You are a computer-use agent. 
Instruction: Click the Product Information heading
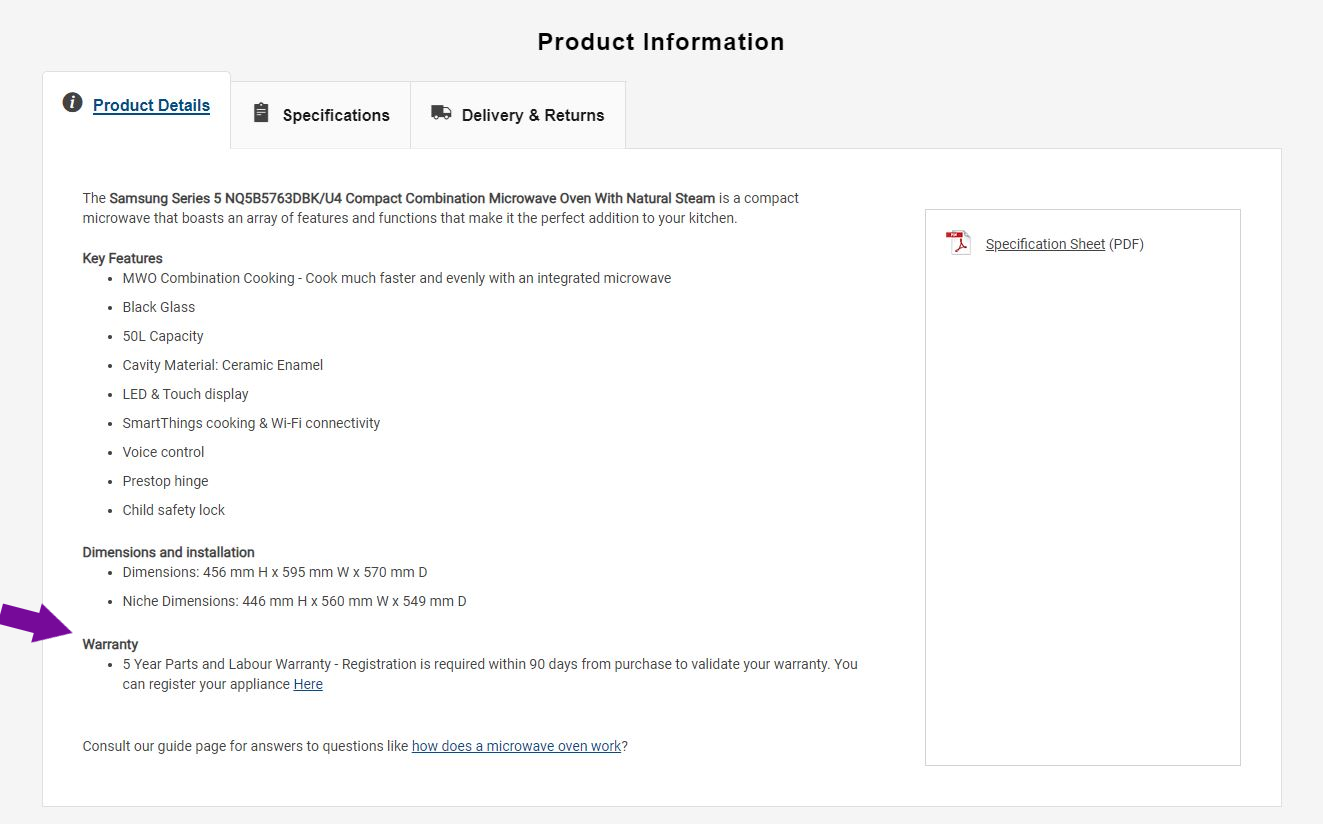pyautogui.click(x=661, y=42)
